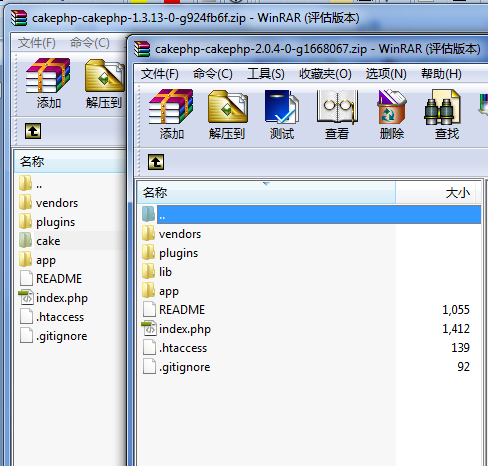Click the Find (查找) binoculars icon
This screenshot has height=466, width=488.
[x=446, y=114]
